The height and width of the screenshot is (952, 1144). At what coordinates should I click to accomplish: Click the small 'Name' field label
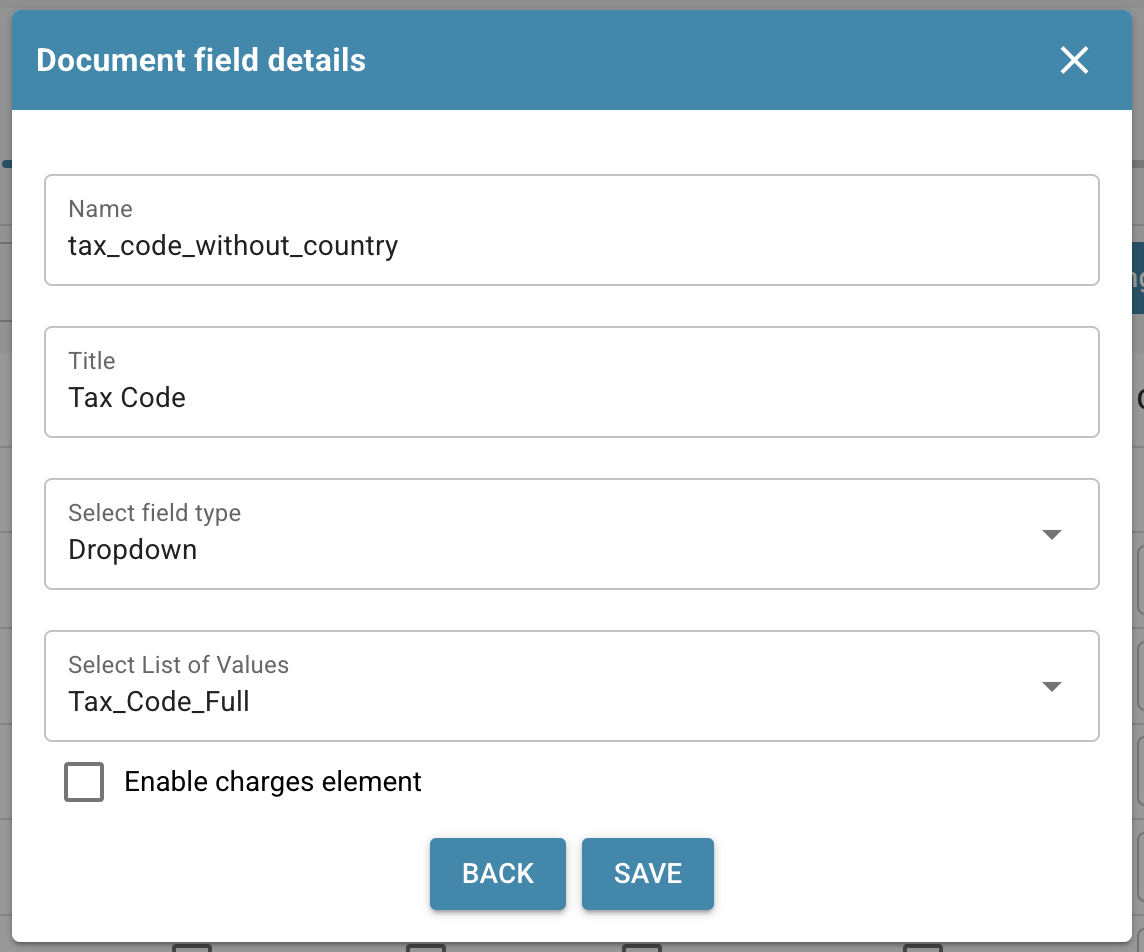(x=100, y=209)
